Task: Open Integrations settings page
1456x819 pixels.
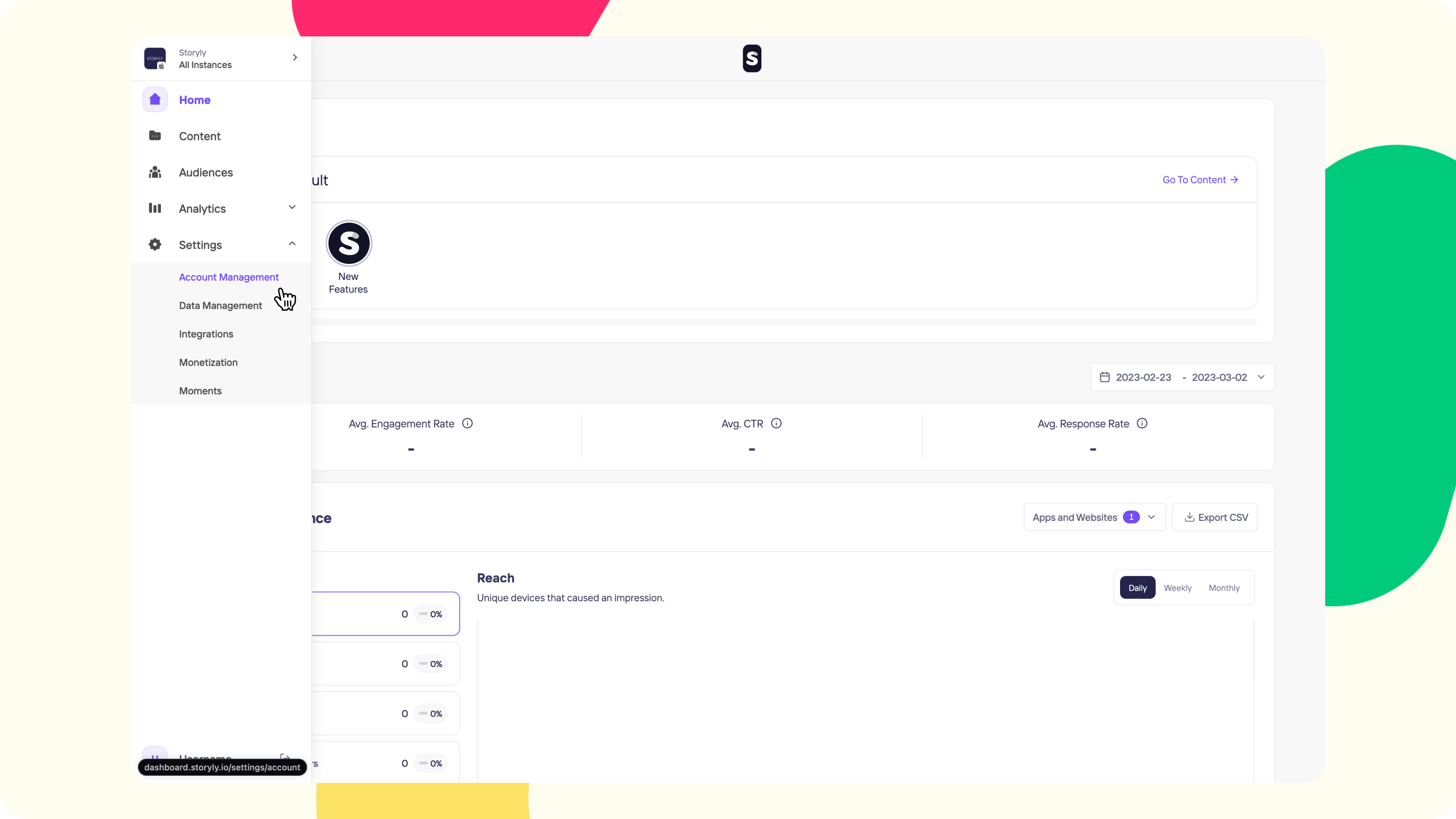Action: [206, 334]
